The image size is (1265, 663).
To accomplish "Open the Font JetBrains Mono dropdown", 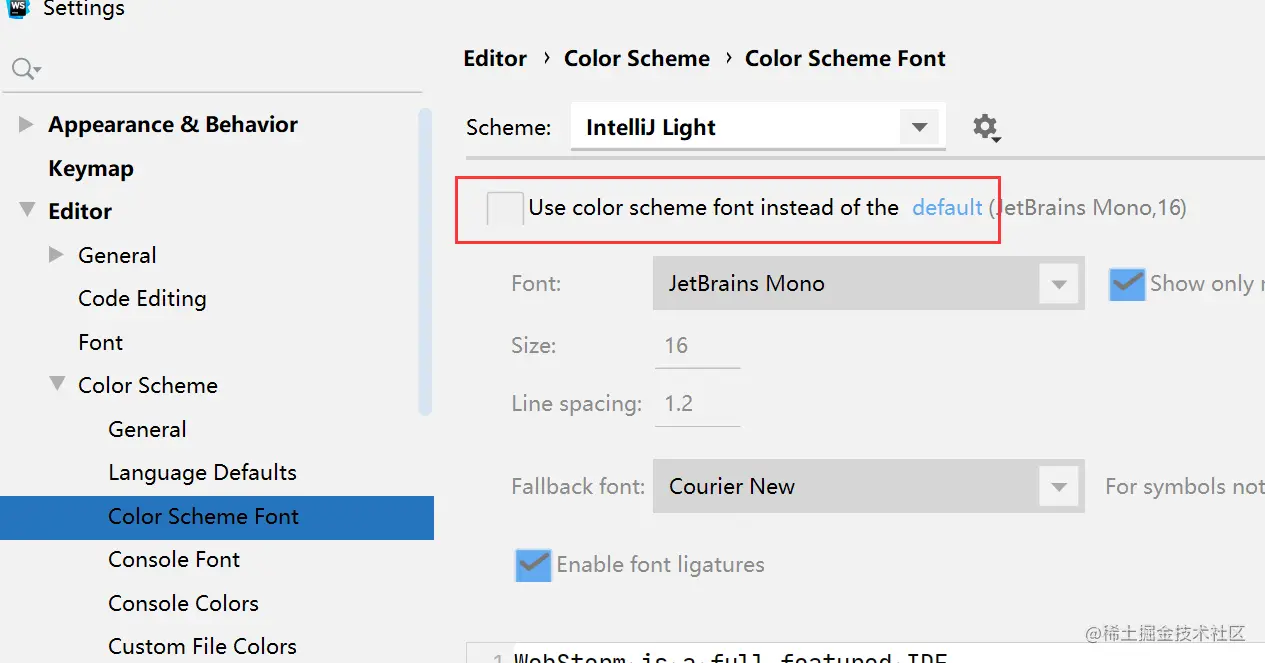I will click(868, 284).
